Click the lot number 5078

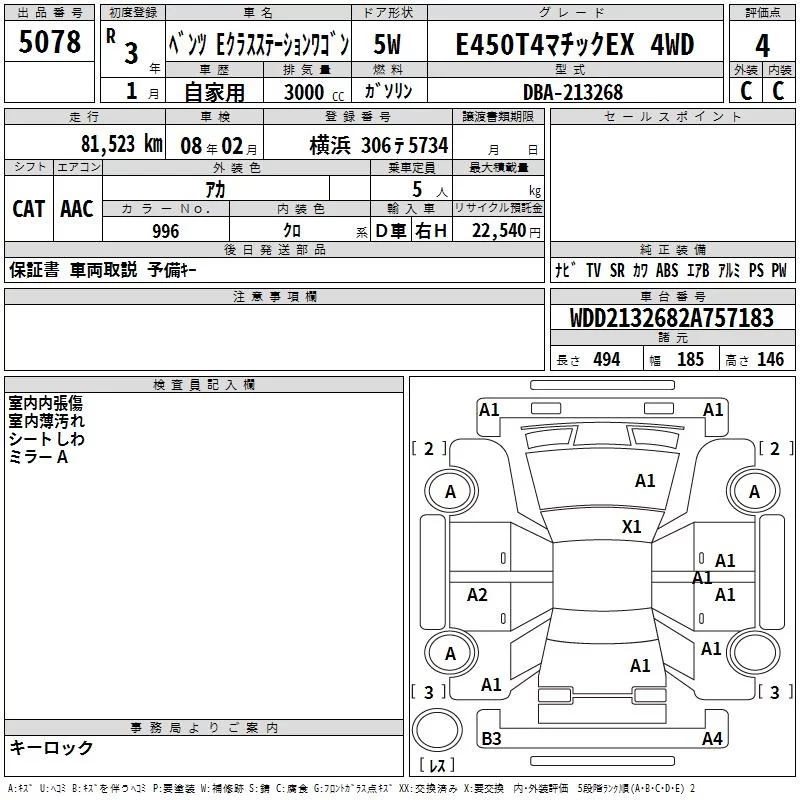click(50, 44)
